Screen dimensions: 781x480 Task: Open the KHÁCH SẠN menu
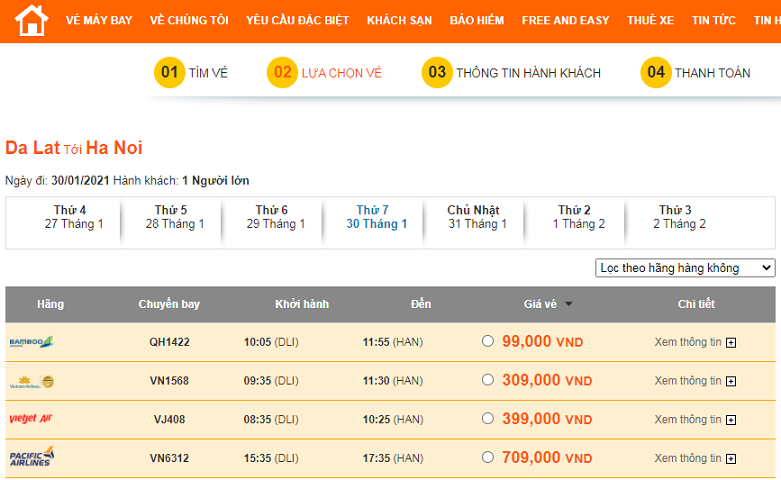click(399, 20)
